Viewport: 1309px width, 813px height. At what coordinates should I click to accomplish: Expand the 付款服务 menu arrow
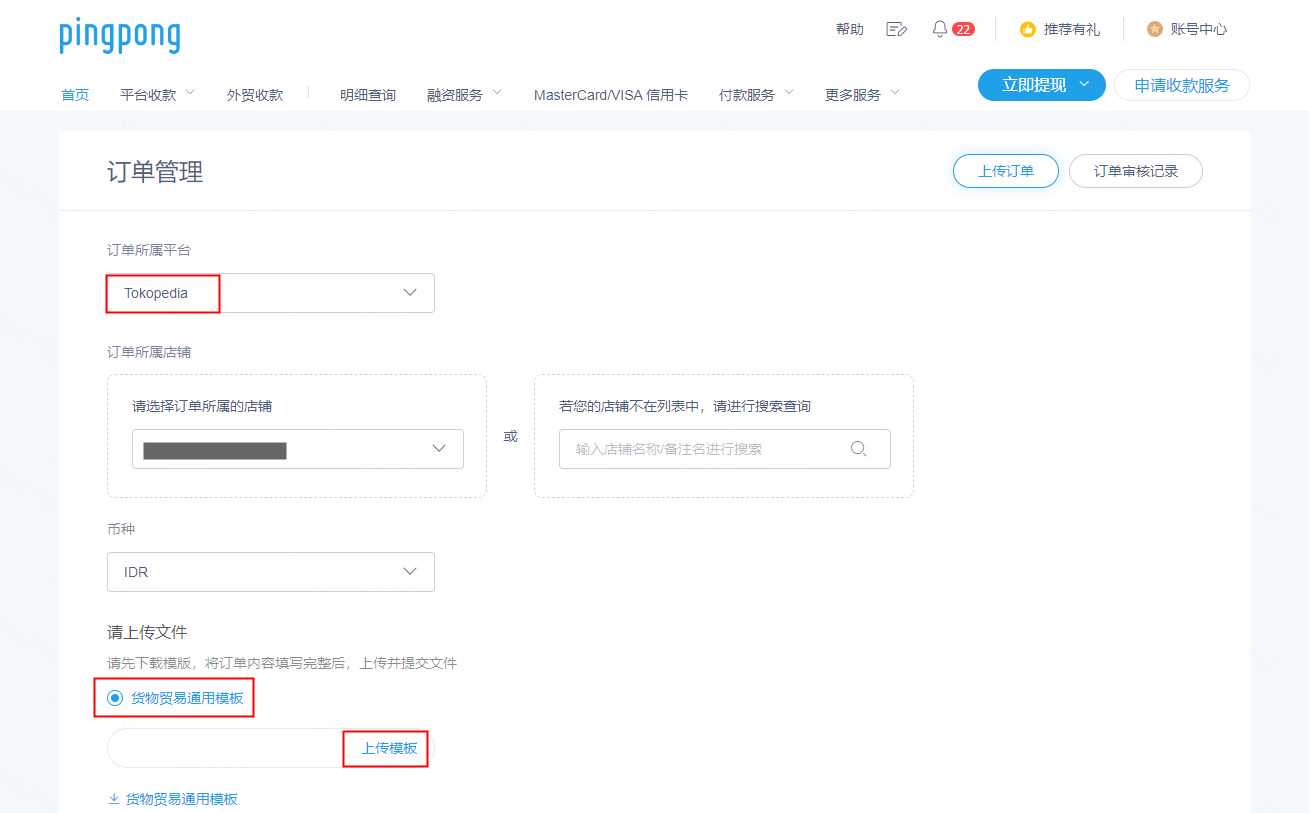[x=789, y=93]
